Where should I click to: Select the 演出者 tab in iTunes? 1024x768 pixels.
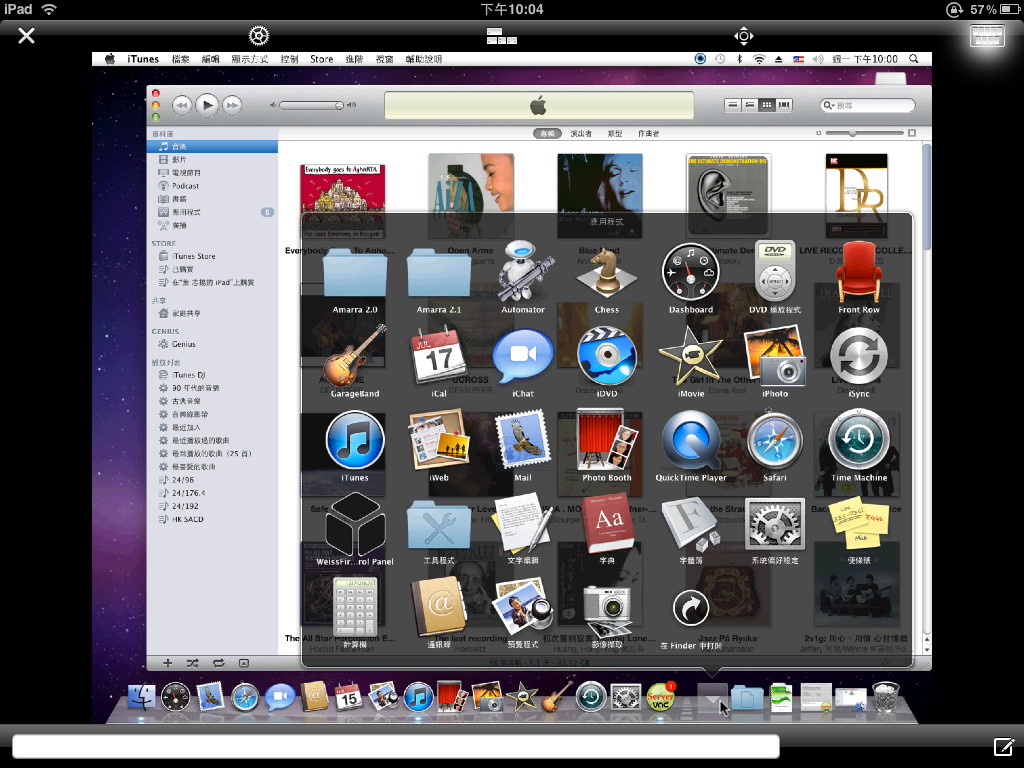[581, 133]
